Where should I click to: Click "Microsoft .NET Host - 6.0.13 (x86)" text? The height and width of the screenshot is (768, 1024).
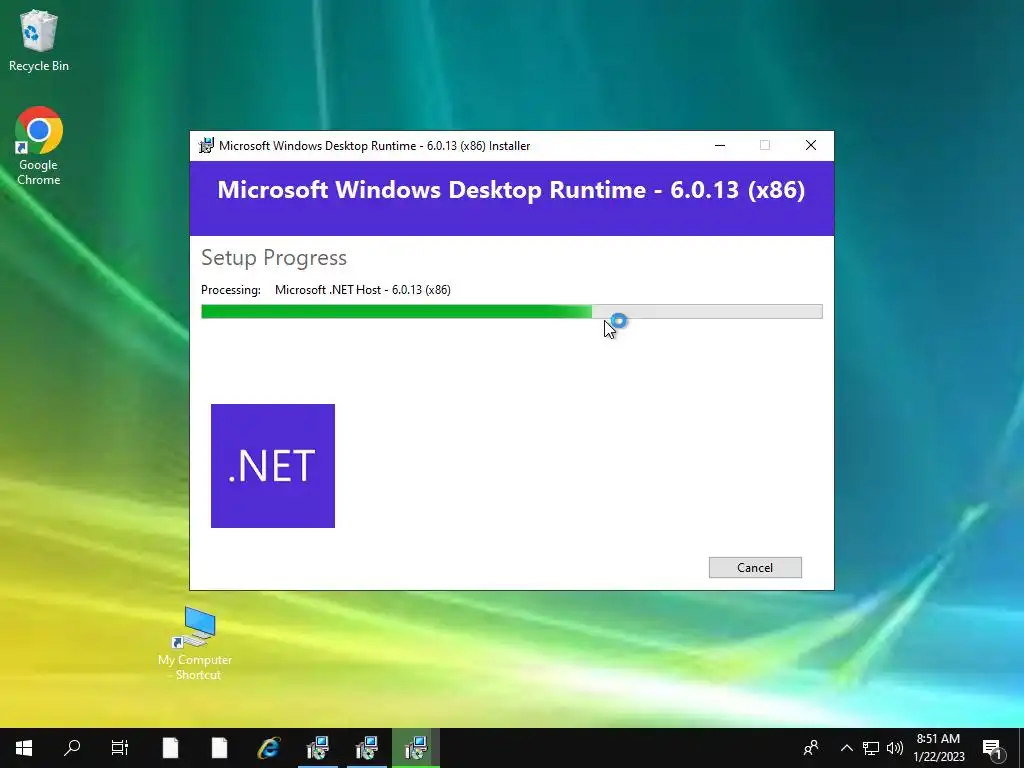[x=362, y=290]
